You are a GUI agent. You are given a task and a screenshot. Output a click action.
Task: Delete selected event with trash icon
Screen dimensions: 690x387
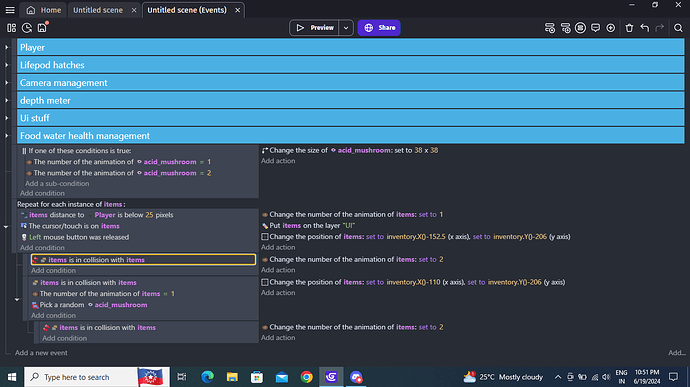[x=629, y=28]
